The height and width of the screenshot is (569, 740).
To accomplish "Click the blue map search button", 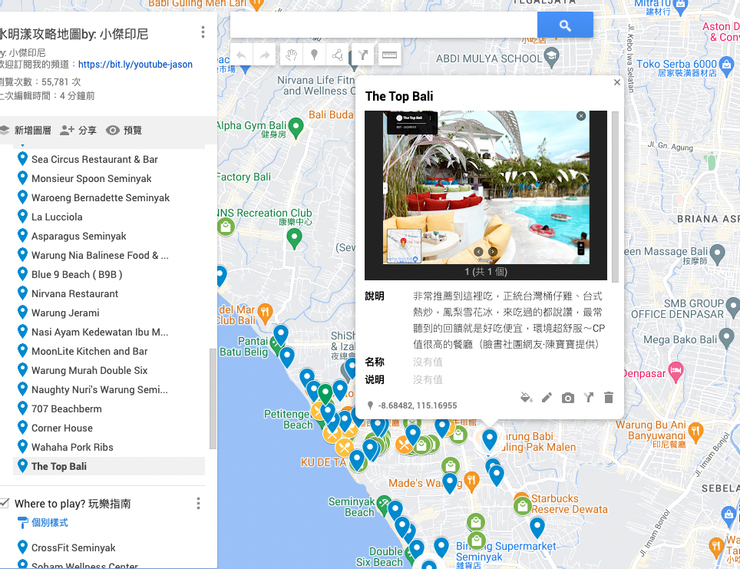I will click(565, 25).
